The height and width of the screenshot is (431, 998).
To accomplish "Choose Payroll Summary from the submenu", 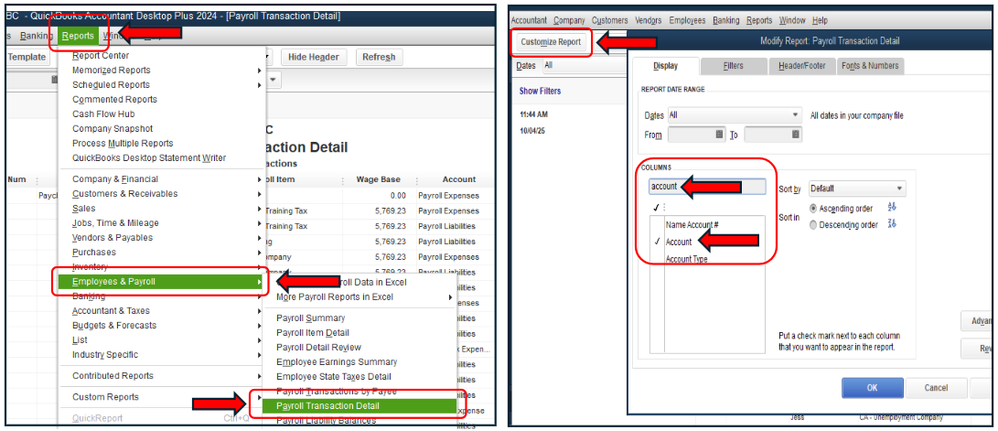I will click(x=311, y=318).
